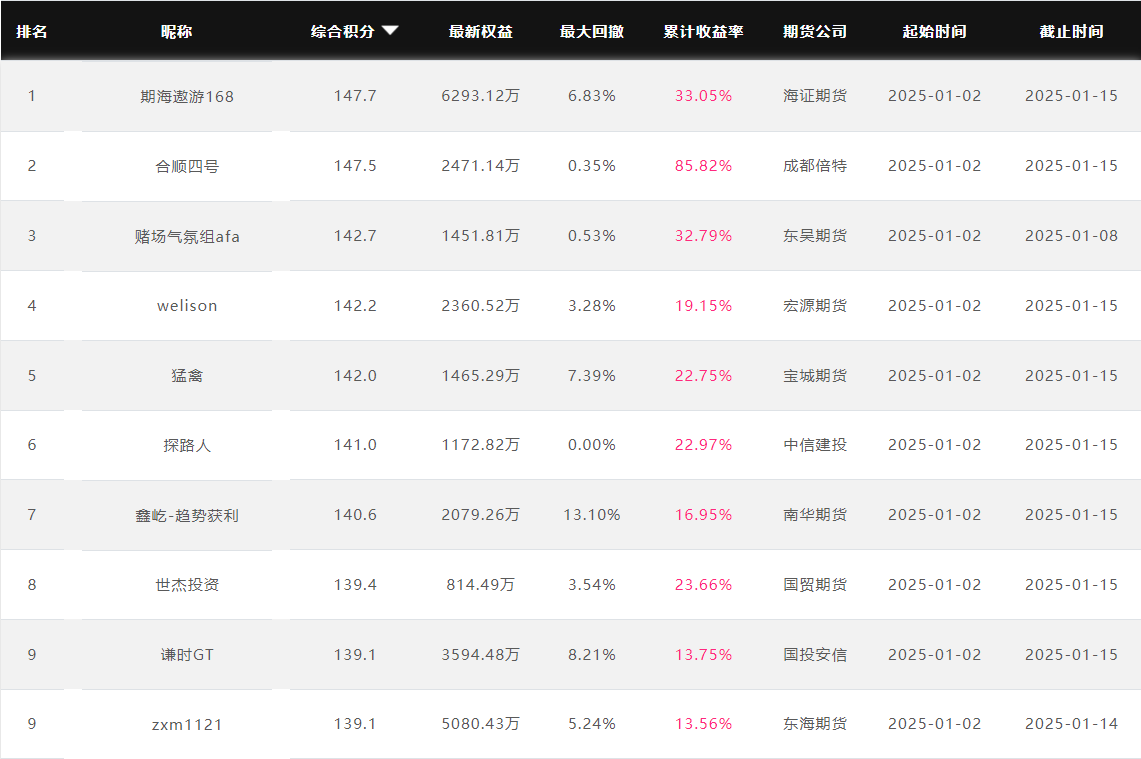Screen dimensions: 1141x759
Task: Click the 起始时间 column header
Action: tap(934, 31)
